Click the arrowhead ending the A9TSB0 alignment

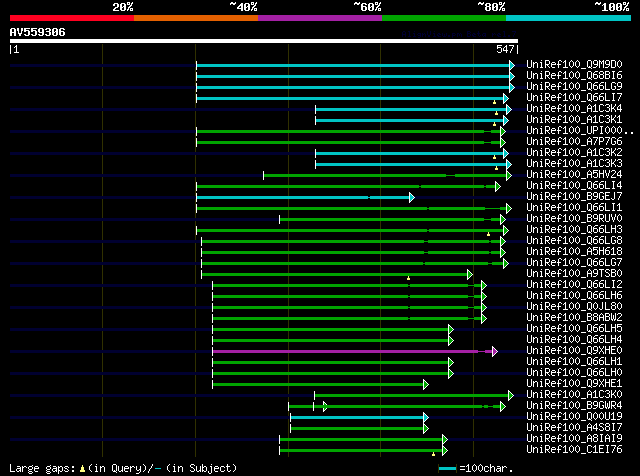click(470, 275)
